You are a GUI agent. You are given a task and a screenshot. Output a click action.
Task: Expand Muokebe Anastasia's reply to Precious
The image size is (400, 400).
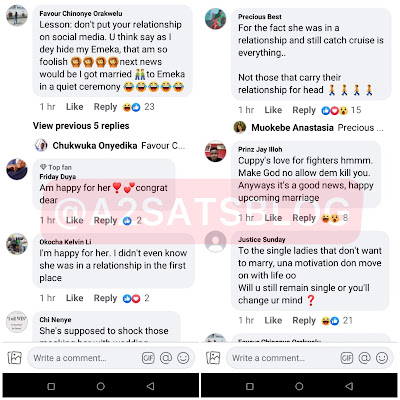tap(309, 128)
